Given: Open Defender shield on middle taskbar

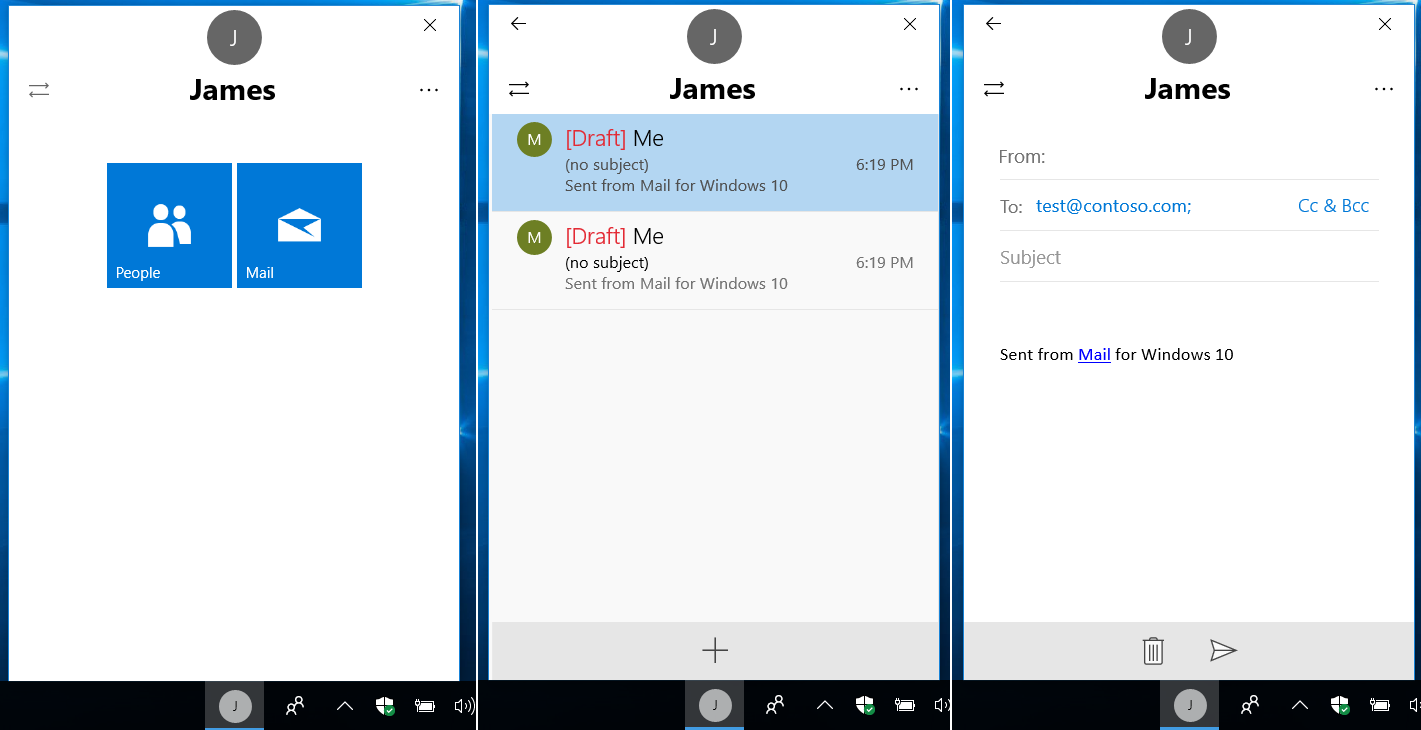Looking at the screenshot, I should (865, 706).
